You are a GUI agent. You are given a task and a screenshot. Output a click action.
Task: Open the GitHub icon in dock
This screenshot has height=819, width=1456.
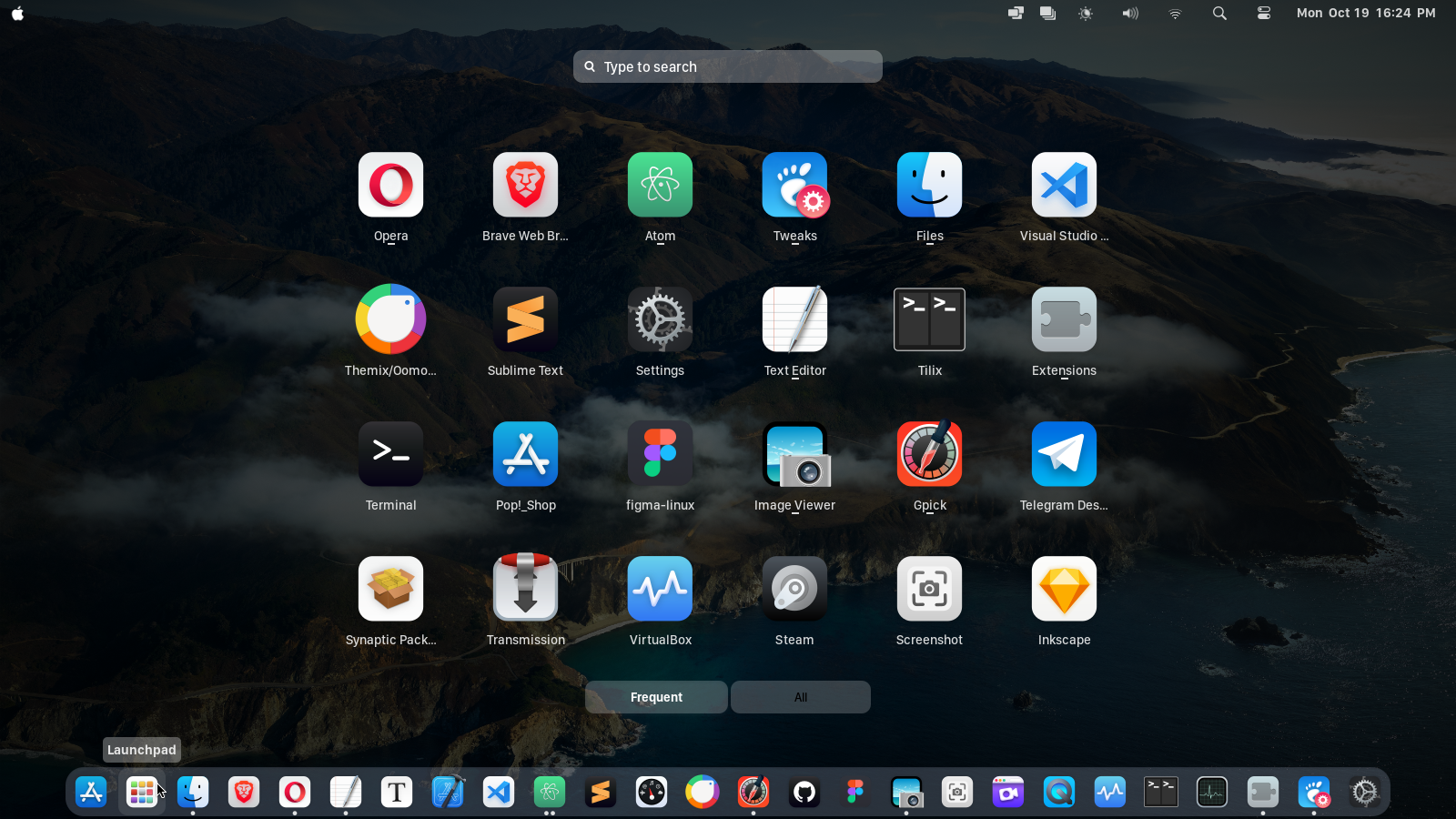pyautogui.click(x=804, y=792)
